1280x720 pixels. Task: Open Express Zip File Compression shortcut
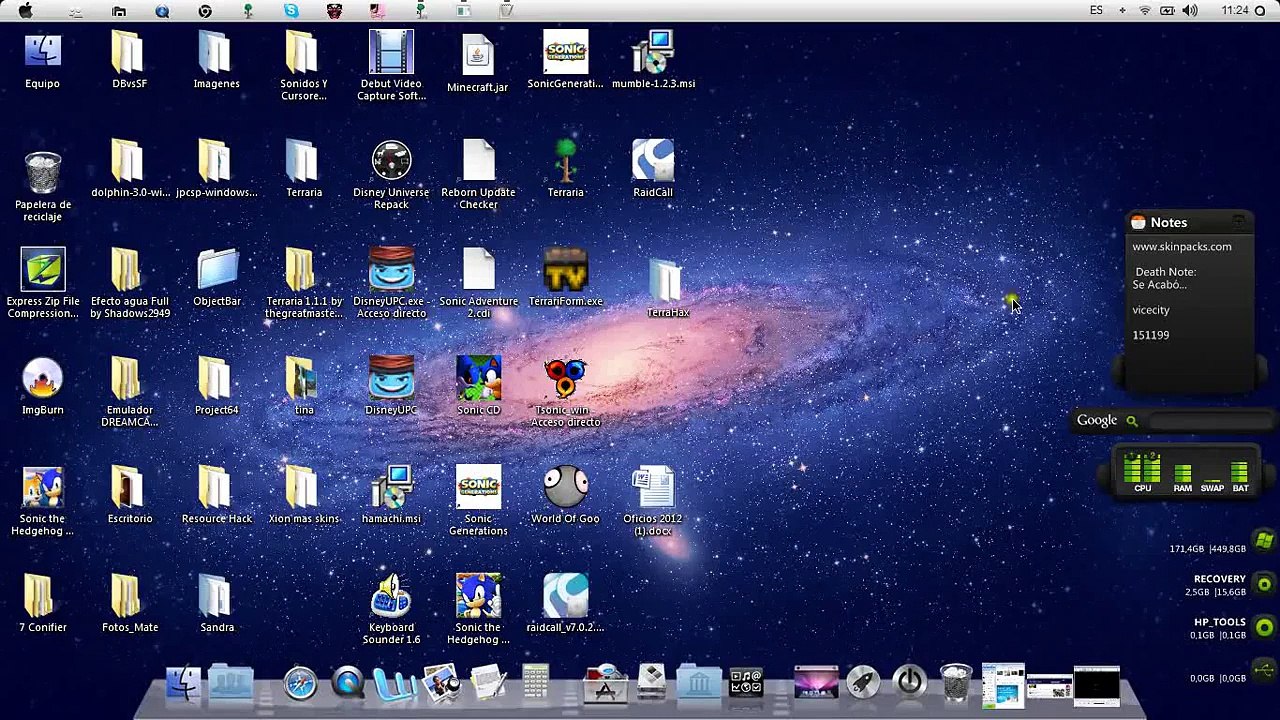(42, 270)
